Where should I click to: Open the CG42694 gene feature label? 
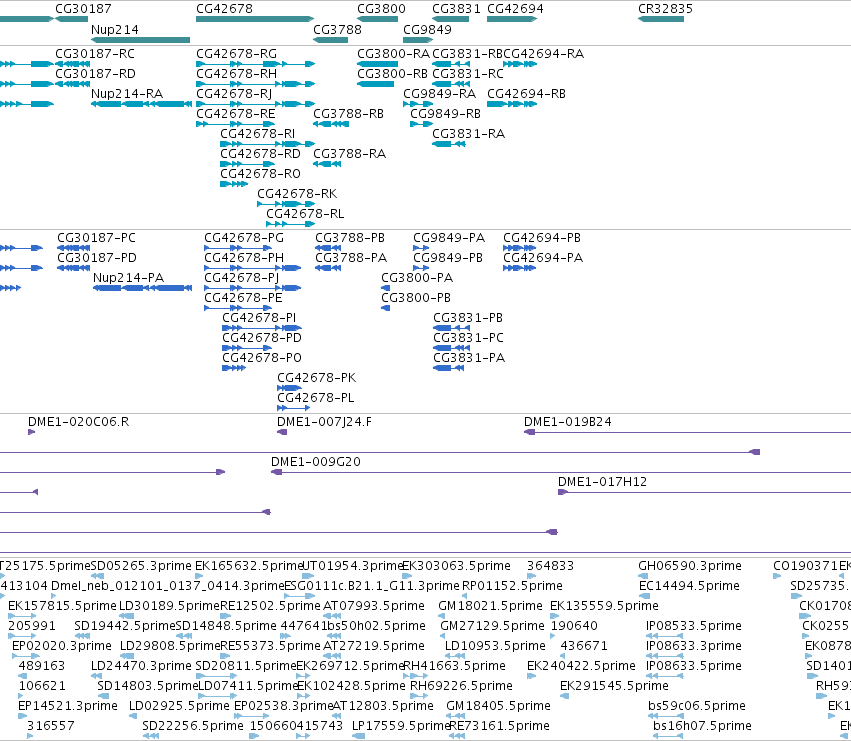515,9
